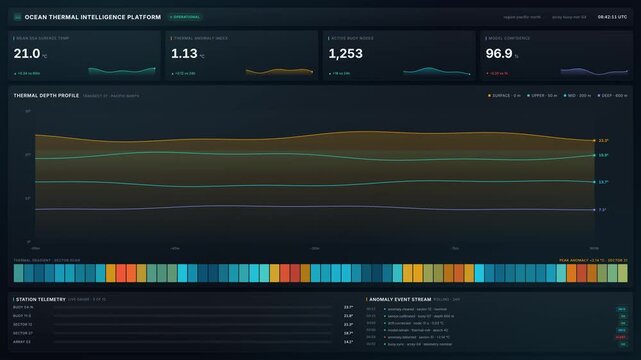Open the 'buoy sync' telemetry nominal event
Screen dimensions: 641x360
click(x=497, y=344)
